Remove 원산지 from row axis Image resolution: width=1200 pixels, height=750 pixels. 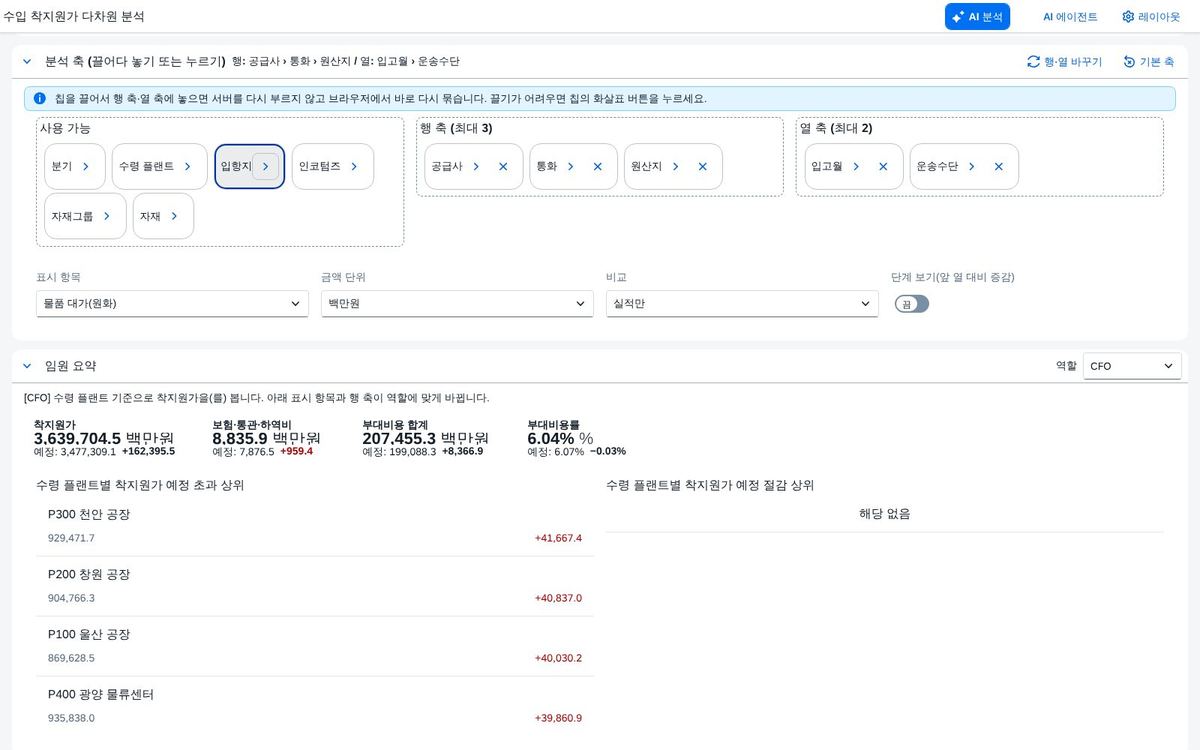tap(703, 167)
